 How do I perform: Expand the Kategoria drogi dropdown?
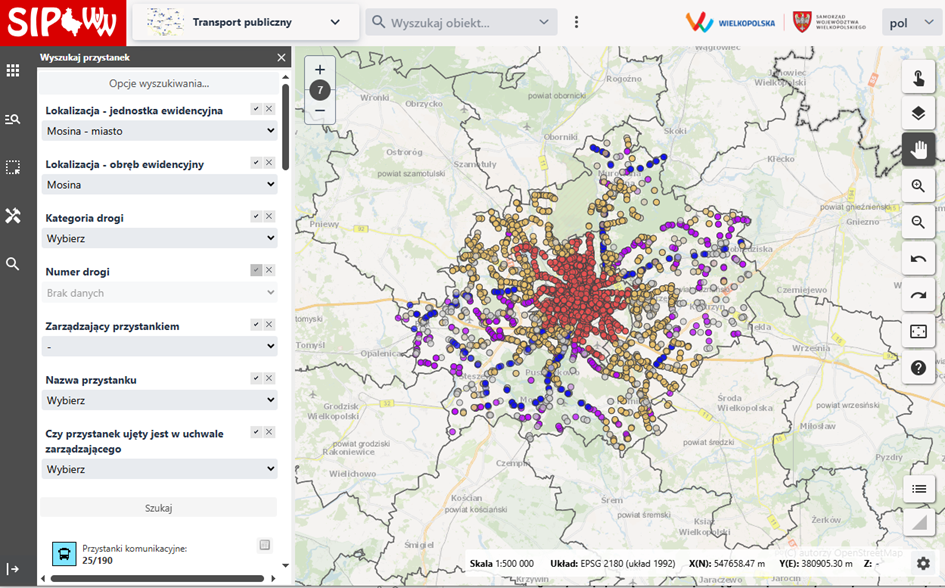click(160, 238)
